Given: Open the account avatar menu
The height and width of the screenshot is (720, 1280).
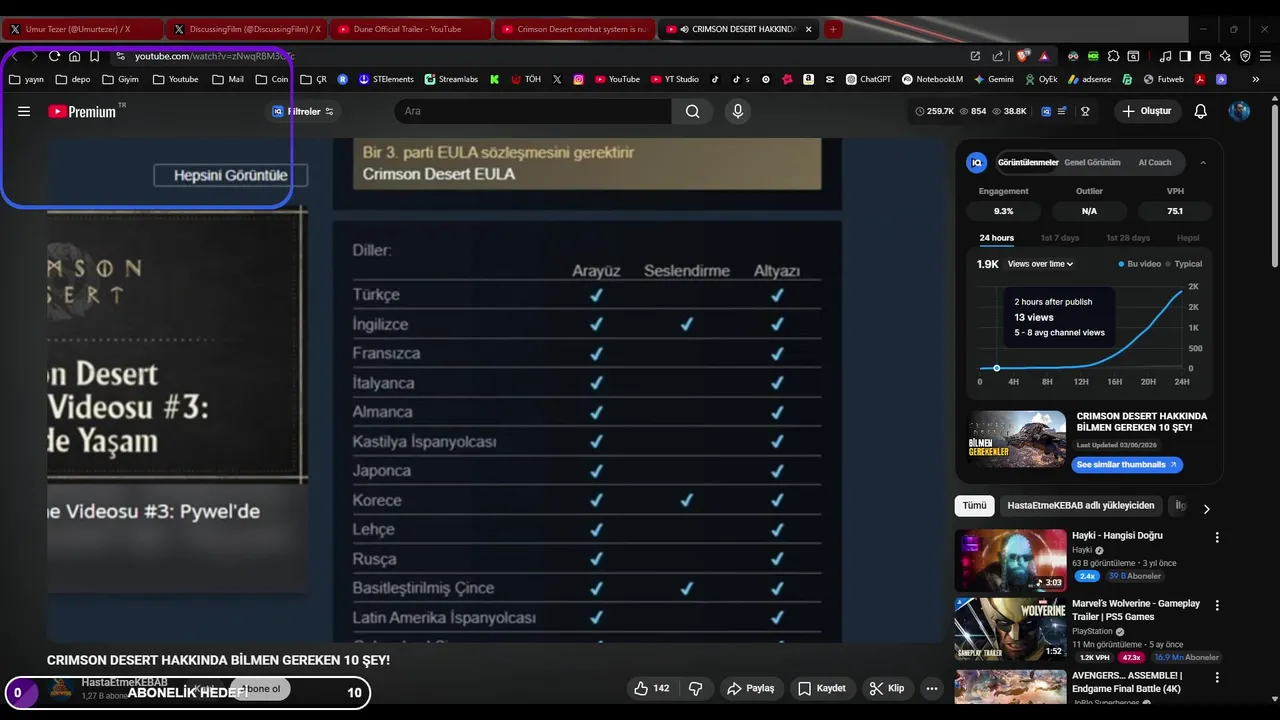Looking at the screenshot, I should 1239,111.
